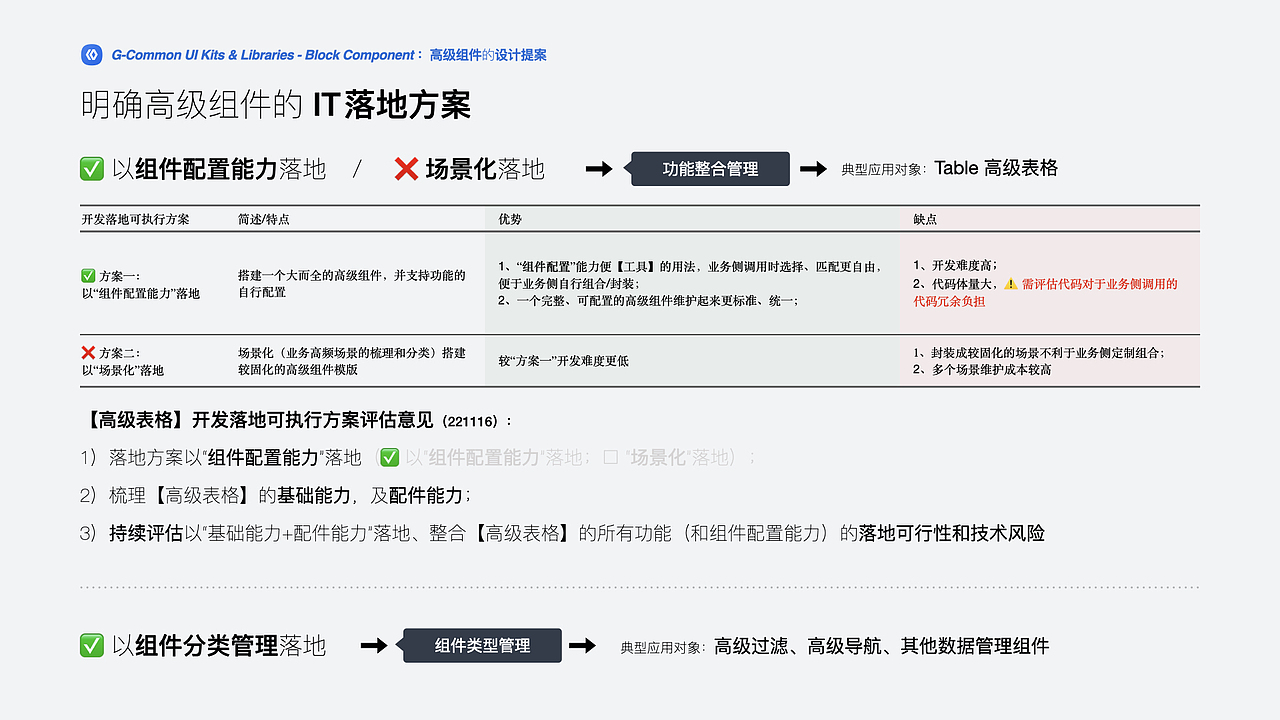
Task: Click green checkmark beside 方案一 in table
Action: click(x=88, y=276)
